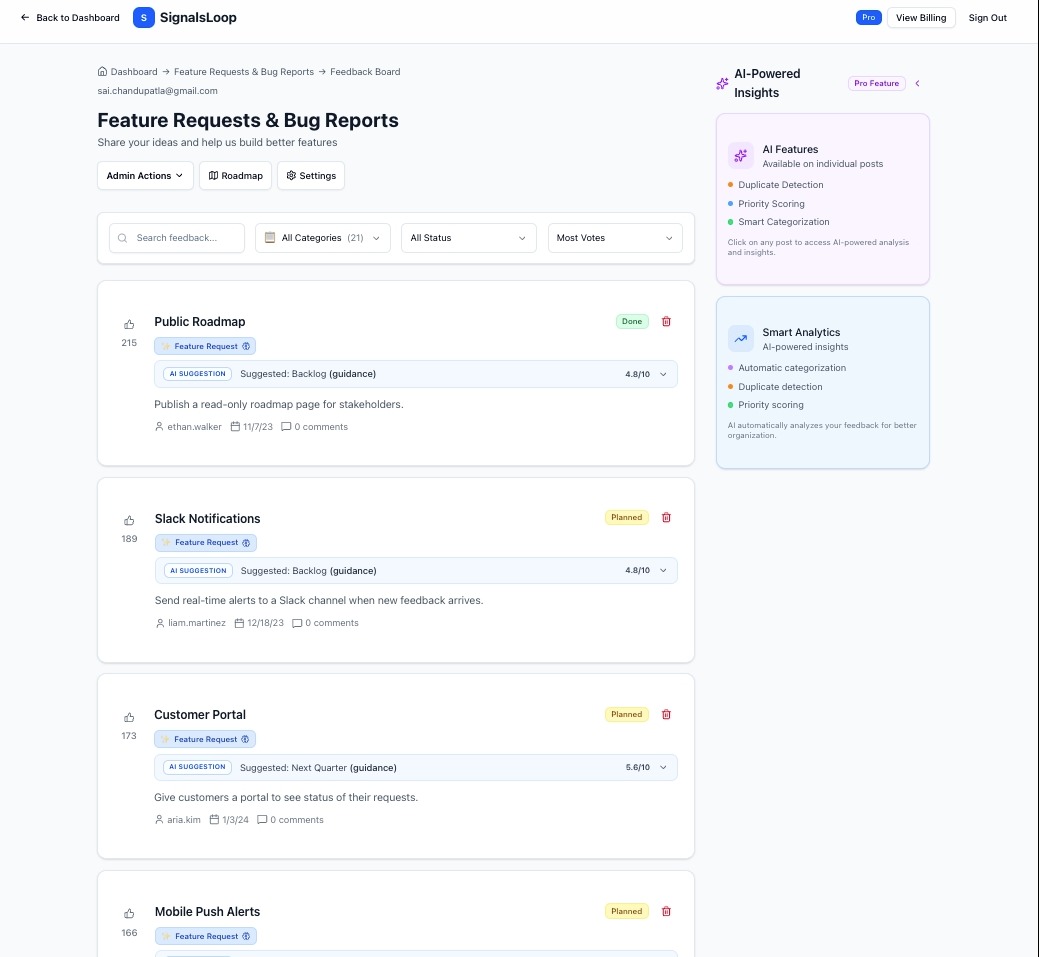The width and height of the screenshot is (1039, 957).
Task: Click the home icon in the breadcrumb
Action: pos(102,71)
